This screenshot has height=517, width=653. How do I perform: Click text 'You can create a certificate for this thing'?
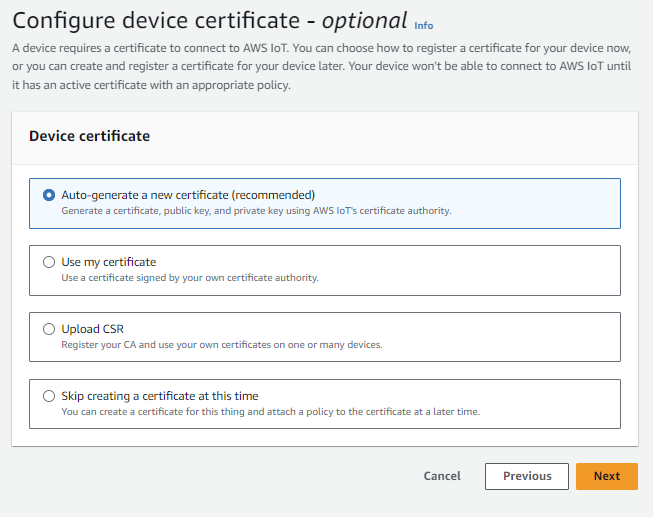click(153, 412)
